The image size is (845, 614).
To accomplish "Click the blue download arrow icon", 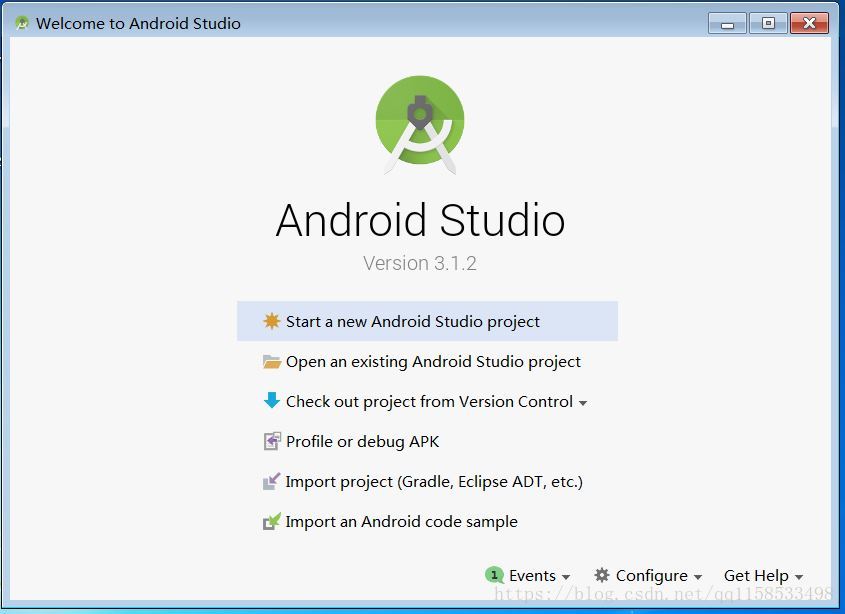I will [272, 401].
